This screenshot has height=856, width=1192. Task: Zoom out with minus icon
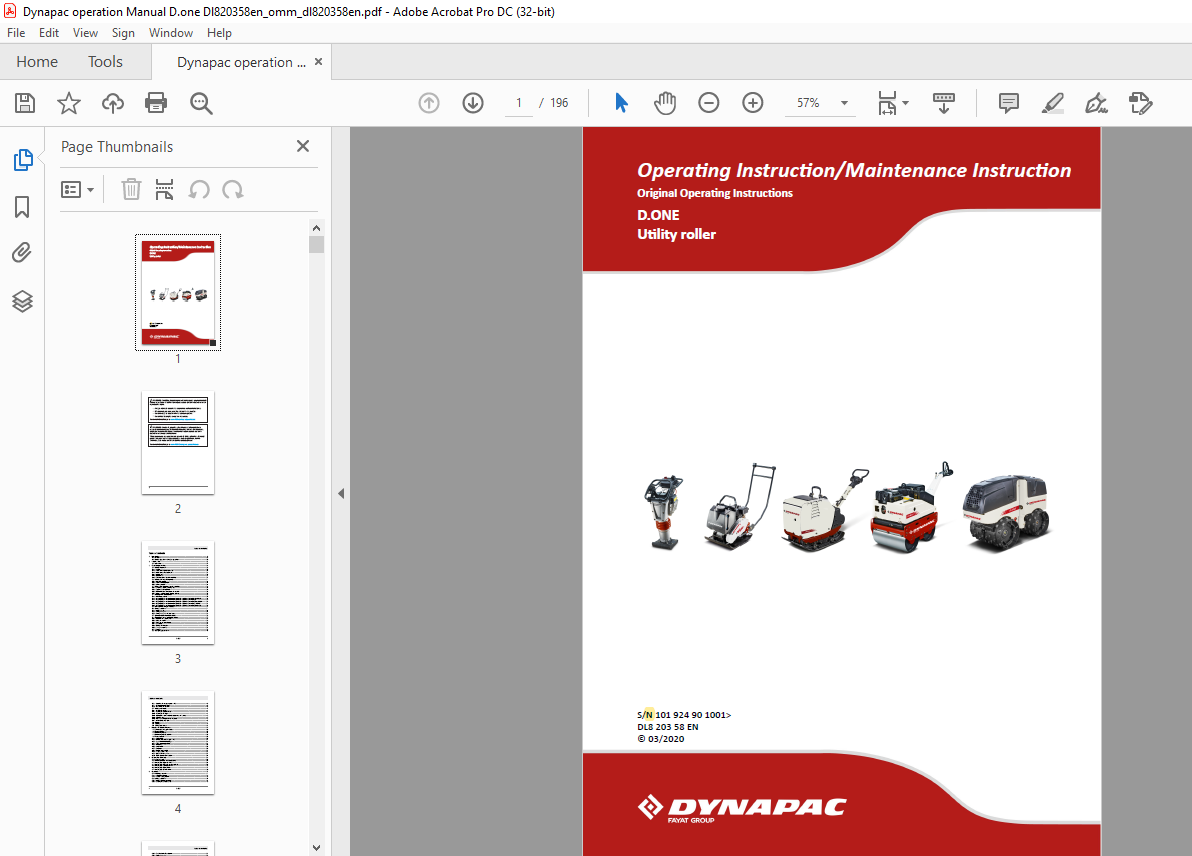(709, 103)
